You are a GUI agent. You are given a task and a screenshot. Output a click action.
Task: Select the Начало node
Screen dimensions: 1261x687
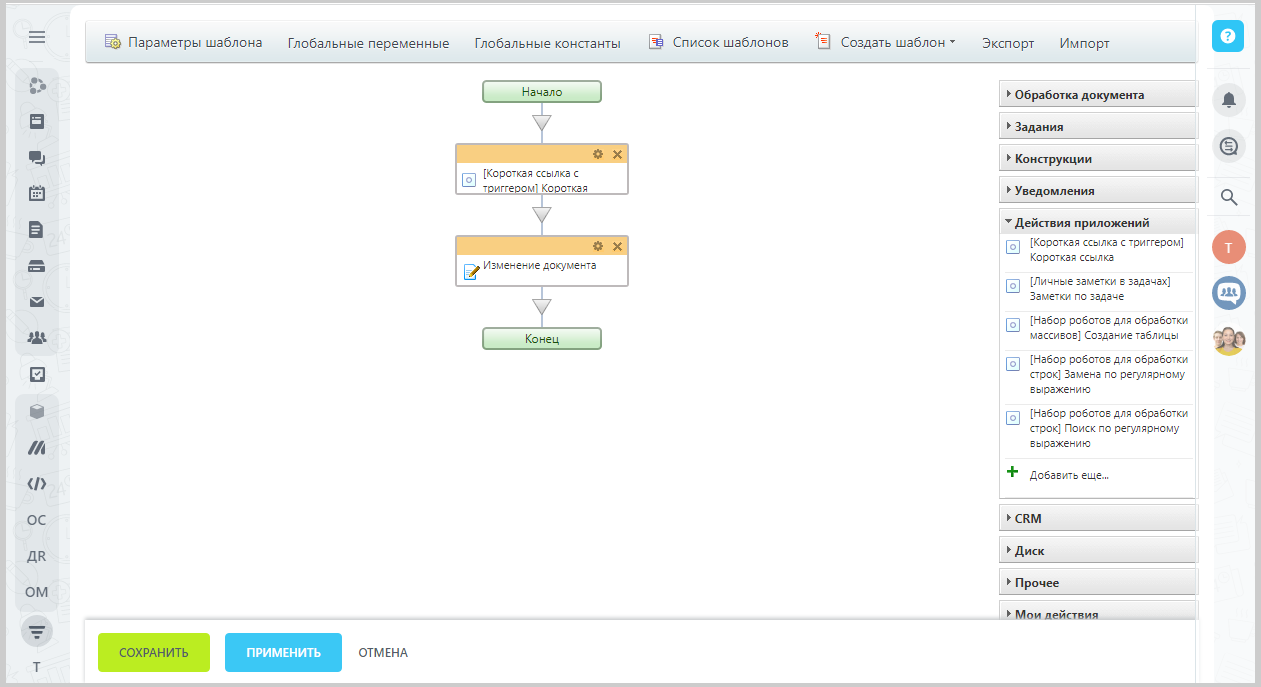point(542,92)
